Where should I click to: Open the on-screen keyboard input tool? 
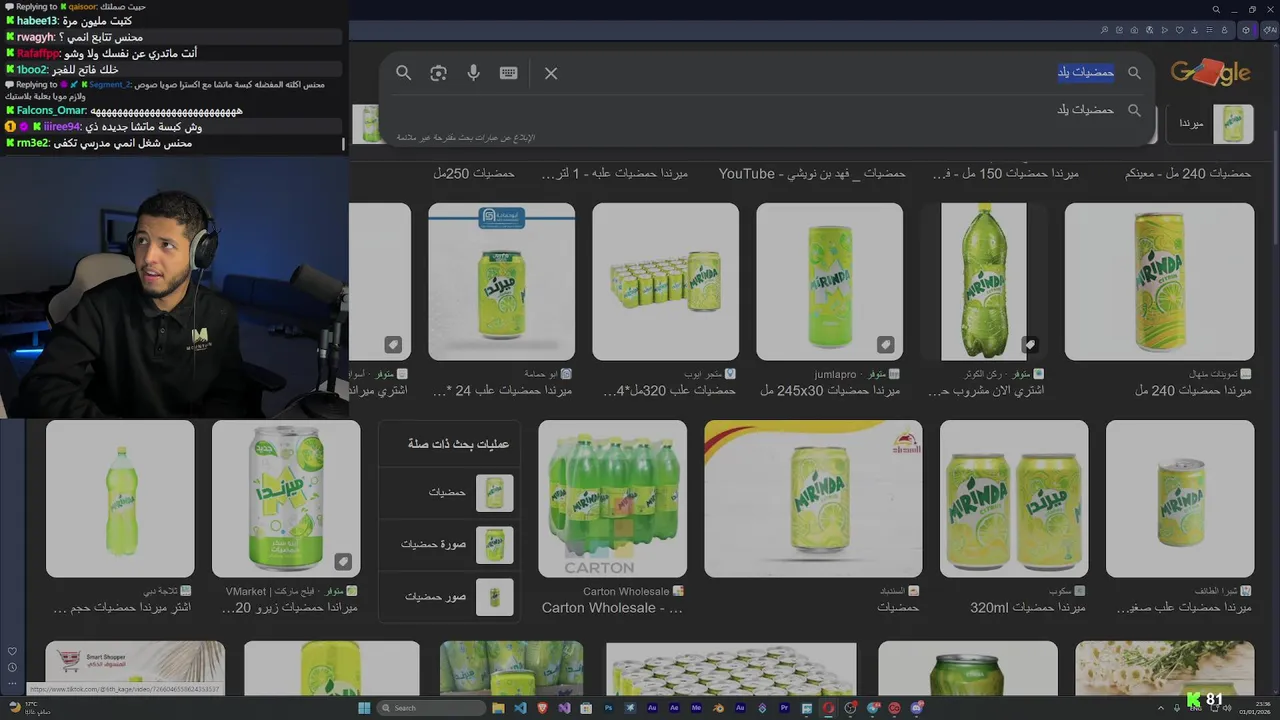coord(508,73)
